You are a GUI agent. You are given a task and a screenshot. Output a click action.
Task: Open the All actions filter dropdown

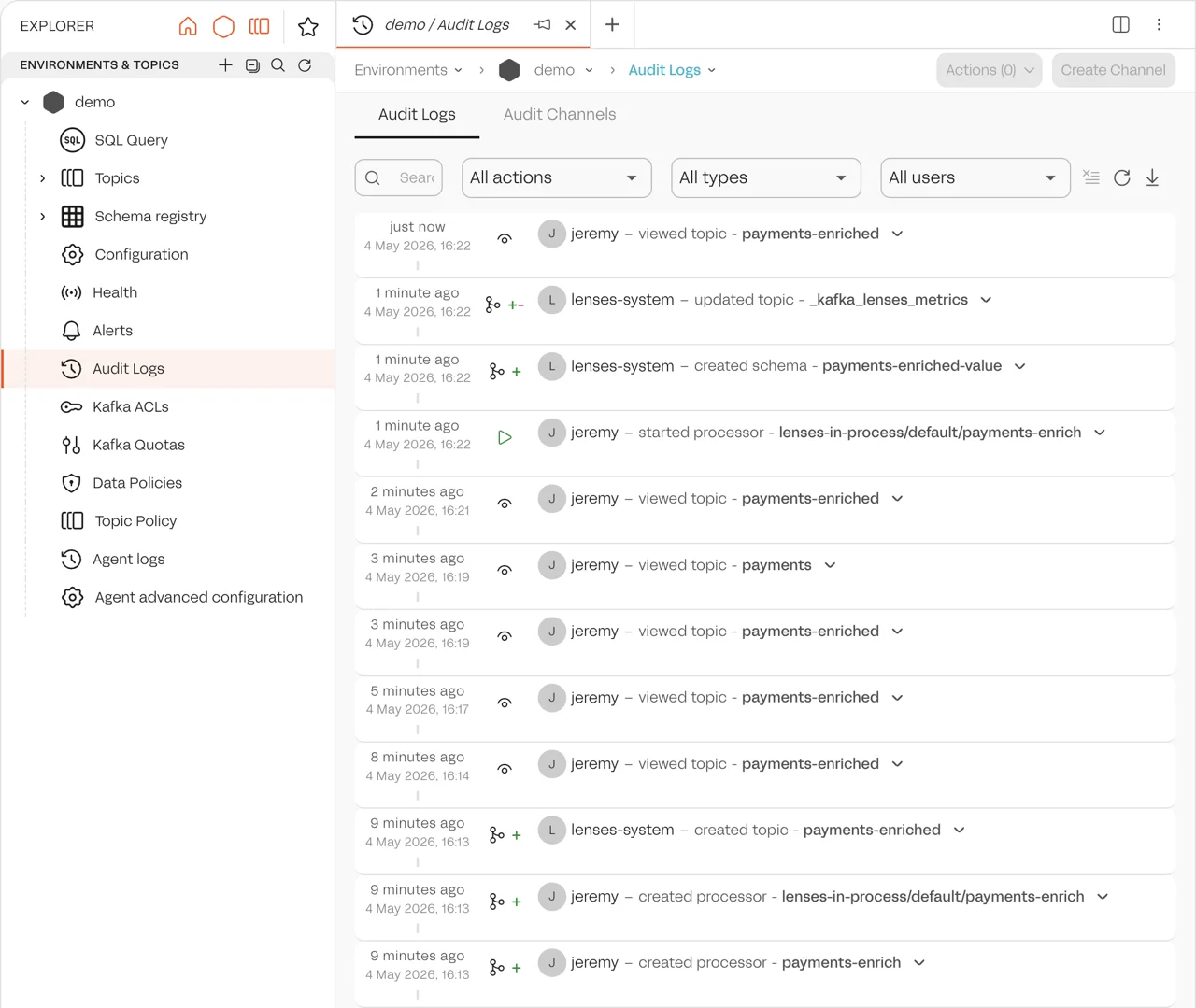coord(557,177)
